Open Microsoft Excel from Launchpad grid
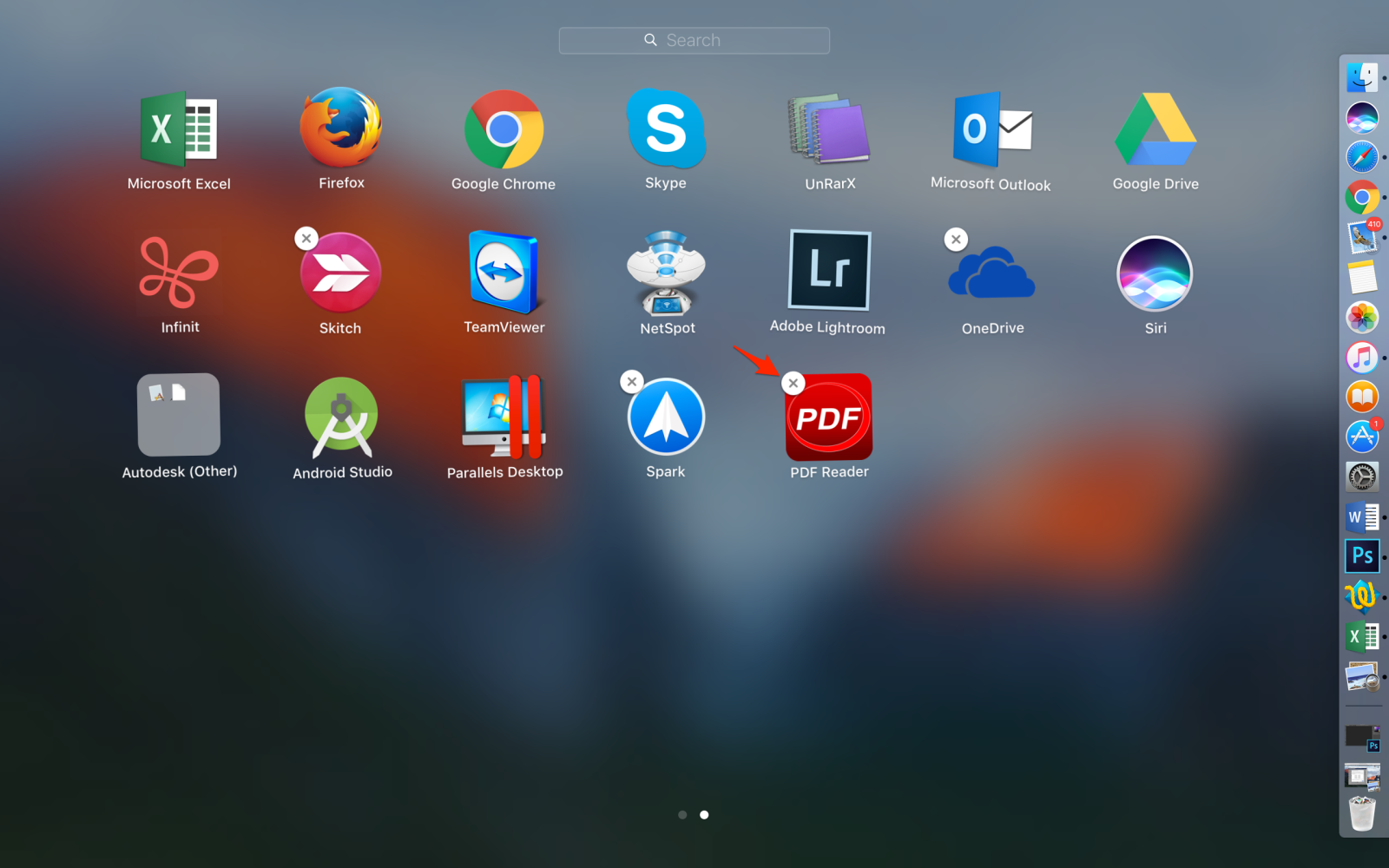1389x868 pixels. point(179,129)
